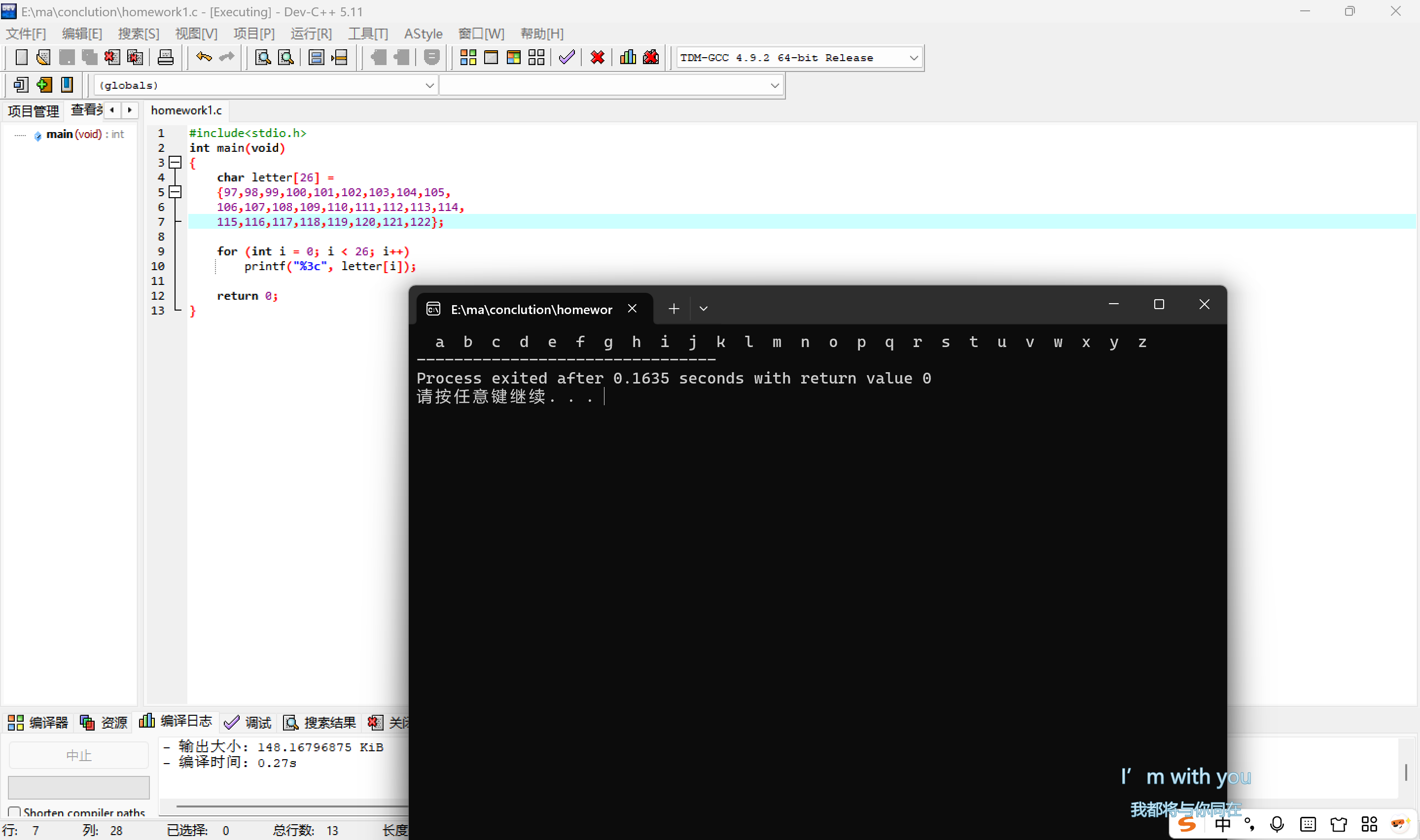Click the red X Stop Execution icon

[597, 57]
